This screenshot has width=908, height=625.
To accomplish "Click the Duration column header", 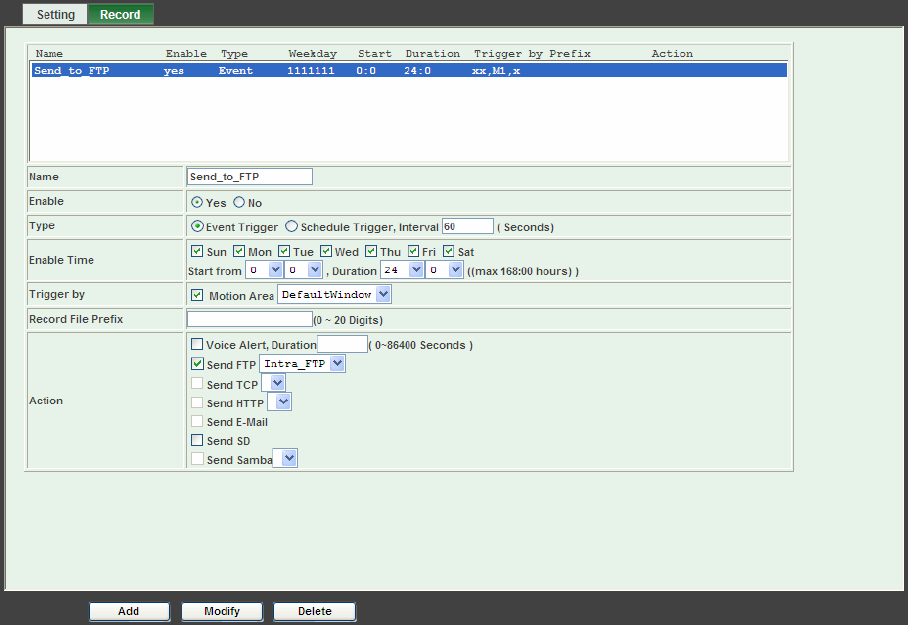I will click(x=433, y=53).
